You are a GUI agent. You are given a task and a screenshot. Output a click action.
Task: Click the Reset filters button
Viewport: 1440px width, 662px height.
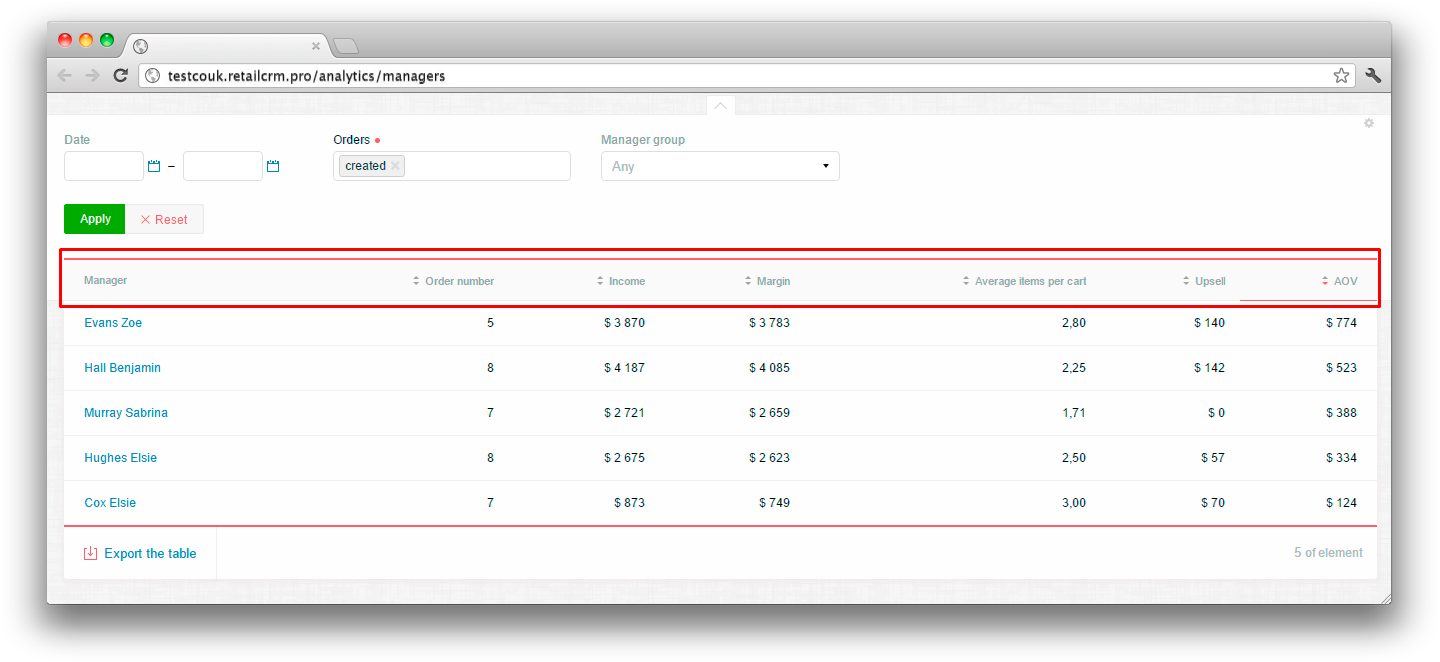click(164, 219)
